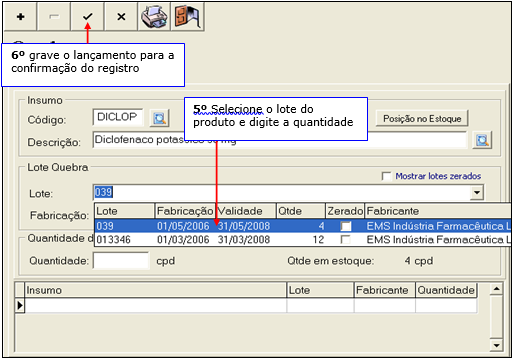
Task: Click the Lote column header in bottom grid
Action: (320, 290)
